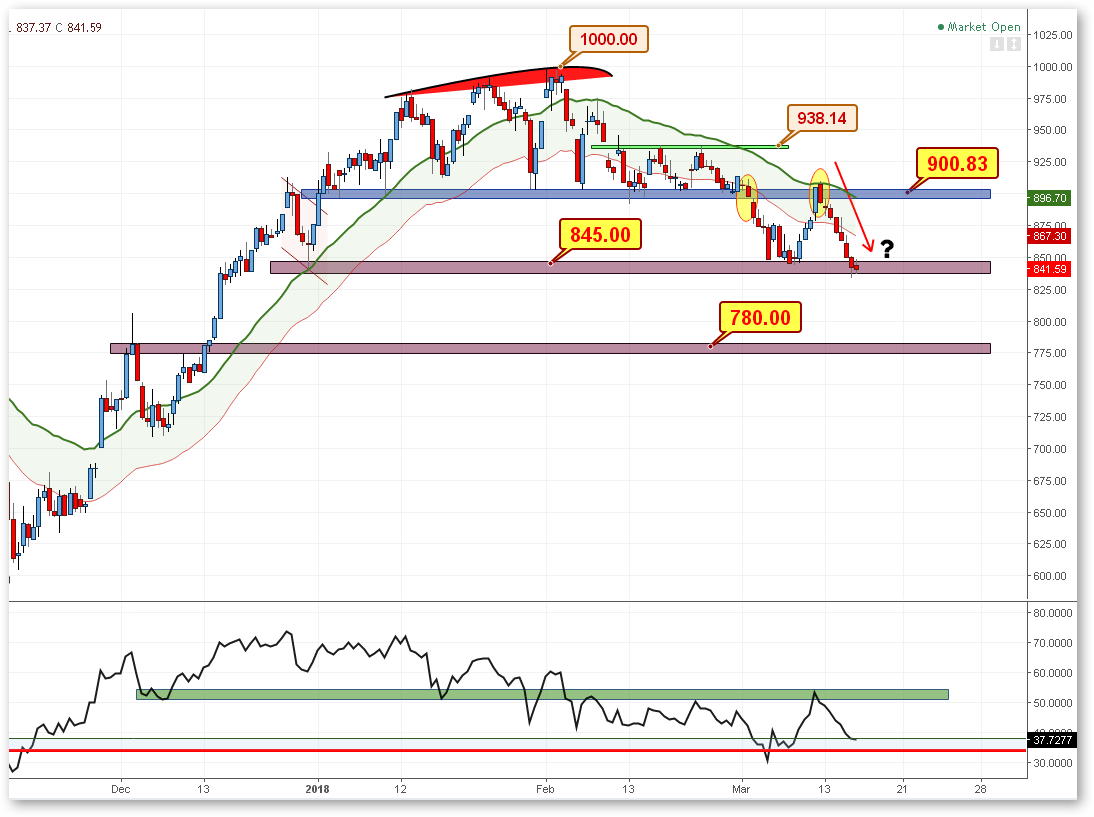Click the 2018 date label on time axis
Screen dimensions: 1094x817
pos(317,787)
